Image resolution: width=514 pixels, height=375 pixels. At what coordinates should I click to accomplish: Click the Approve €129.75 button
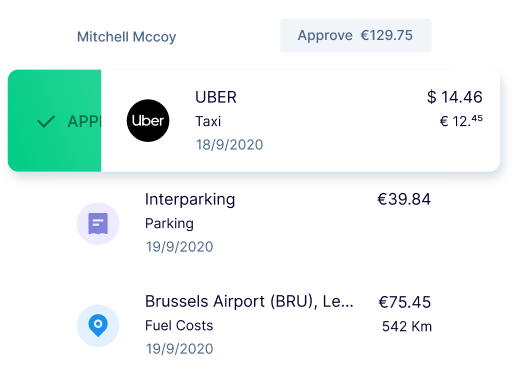click(x=355, y=36)
